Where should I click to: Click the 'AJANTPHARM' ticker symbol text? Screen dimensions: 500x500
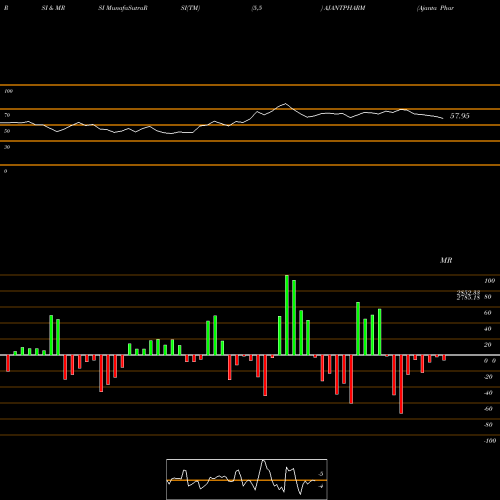coord(344,8)
